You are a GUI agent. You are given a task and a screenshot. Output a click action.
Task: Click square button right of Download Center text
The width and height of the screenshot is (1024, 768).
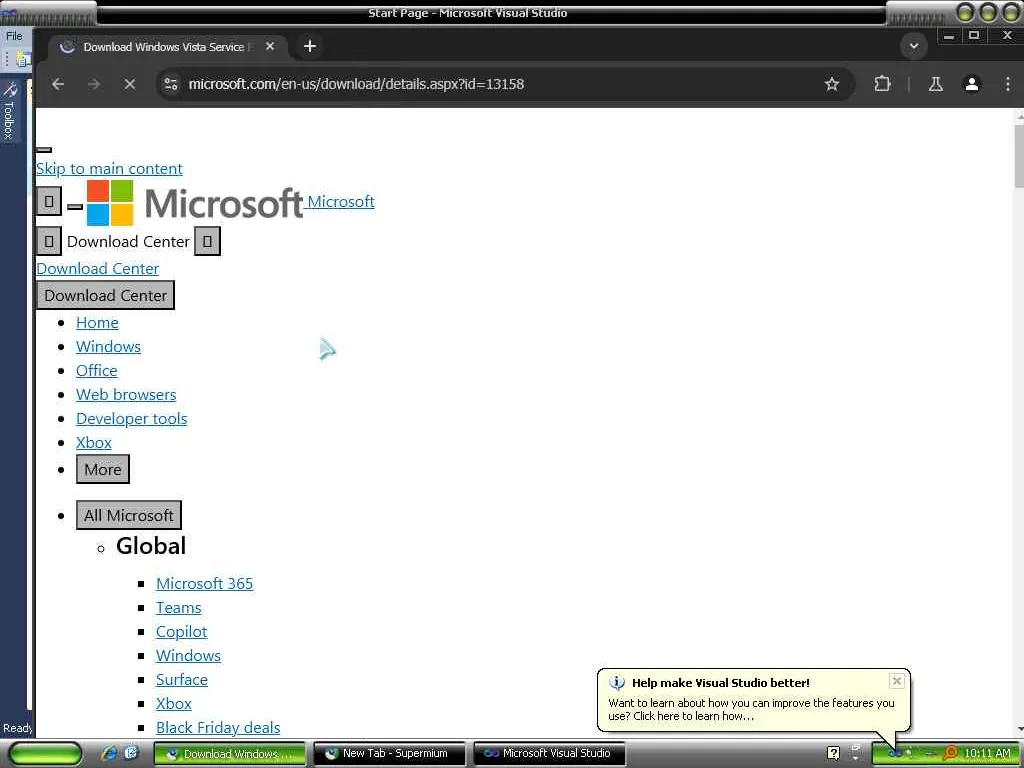(x=207, y=241)
